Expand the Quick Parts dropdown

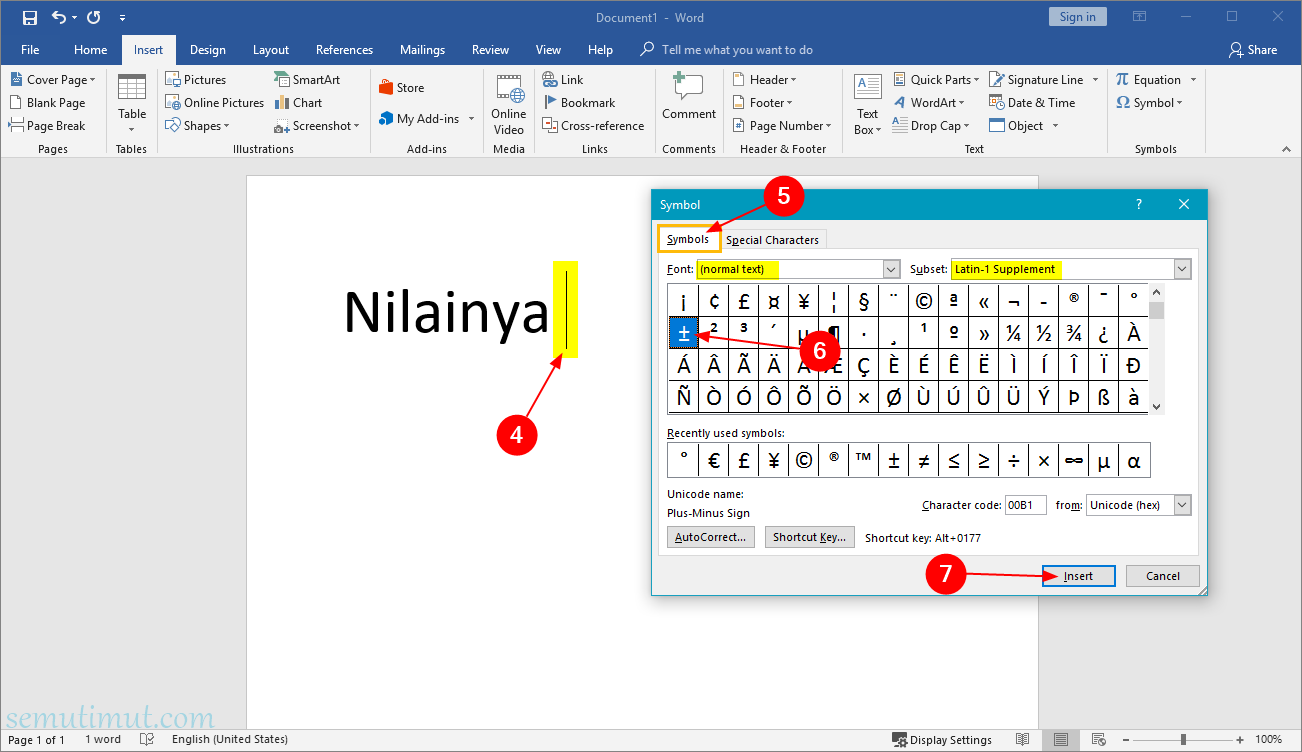click(977, 80)
